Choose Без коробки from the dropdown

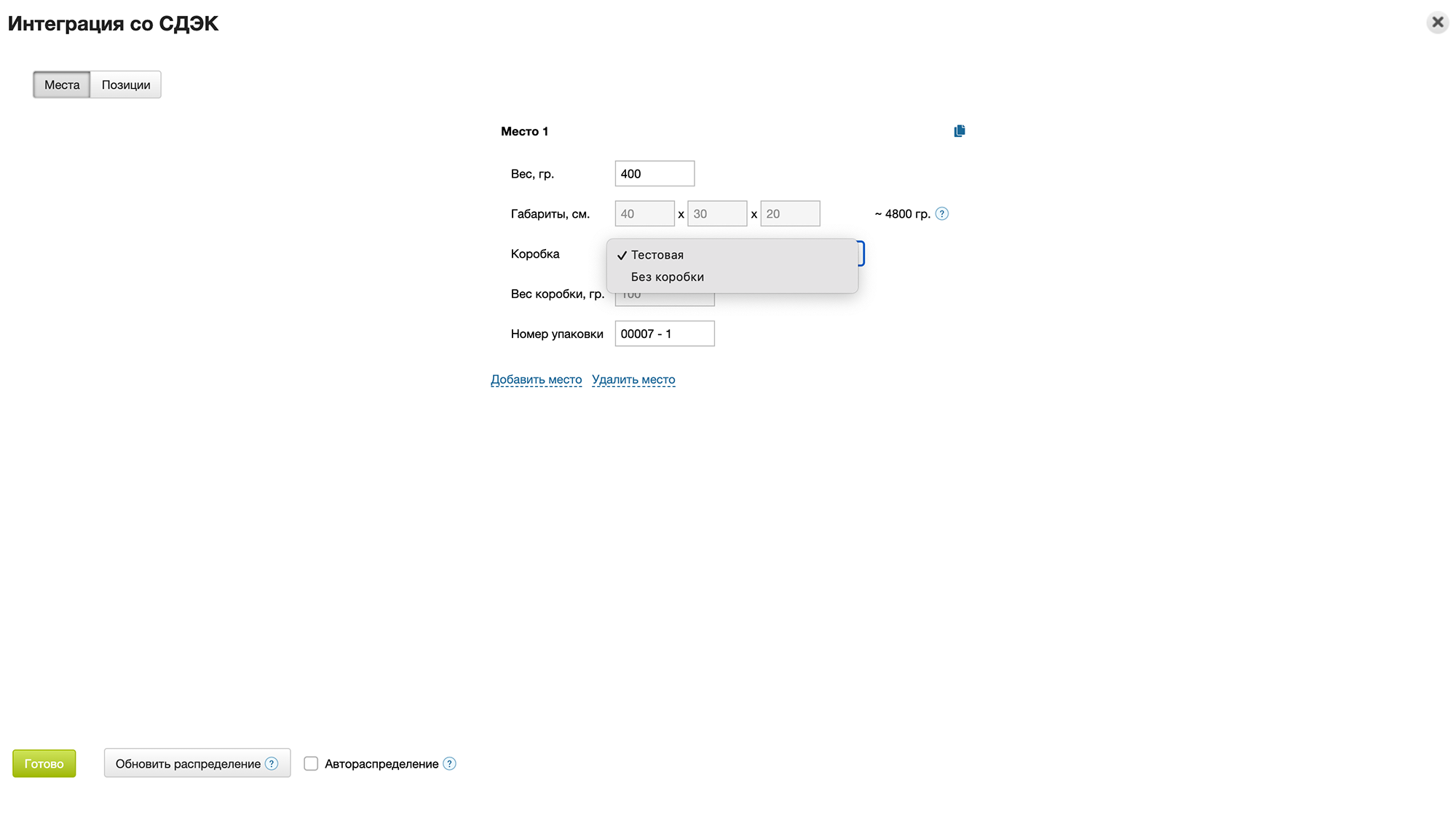pos(667,277)
